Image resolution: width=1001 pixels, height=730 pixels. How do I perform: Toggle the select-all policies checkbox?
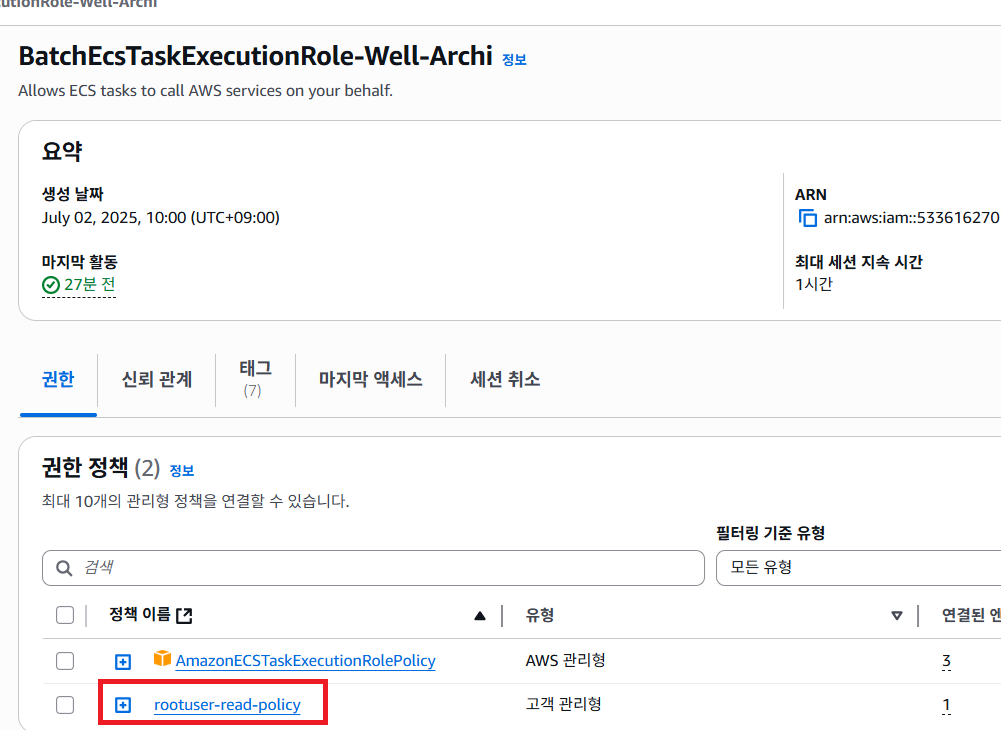[65, 616]
